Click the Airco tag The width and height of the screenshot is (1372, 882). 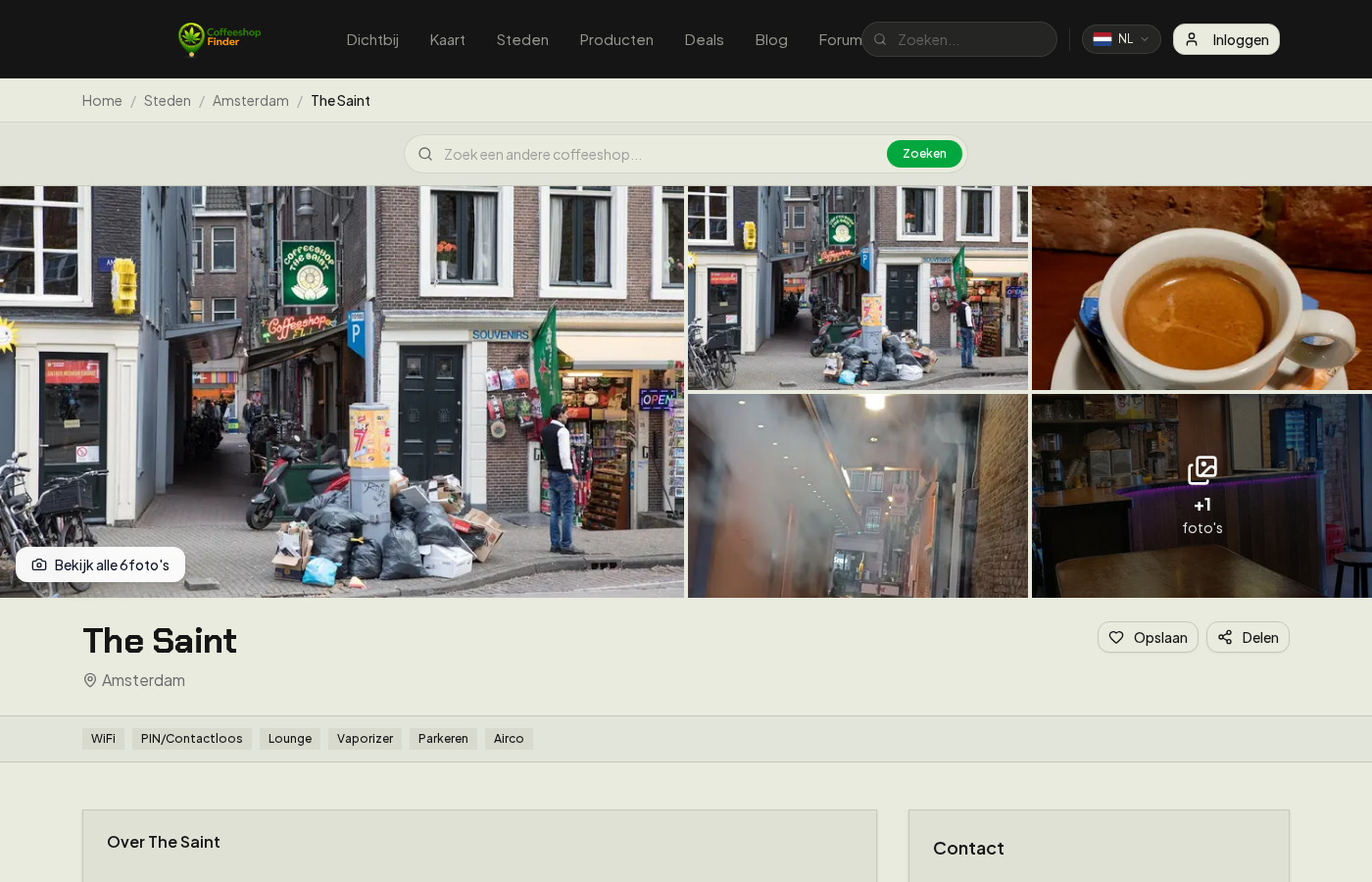509,739
